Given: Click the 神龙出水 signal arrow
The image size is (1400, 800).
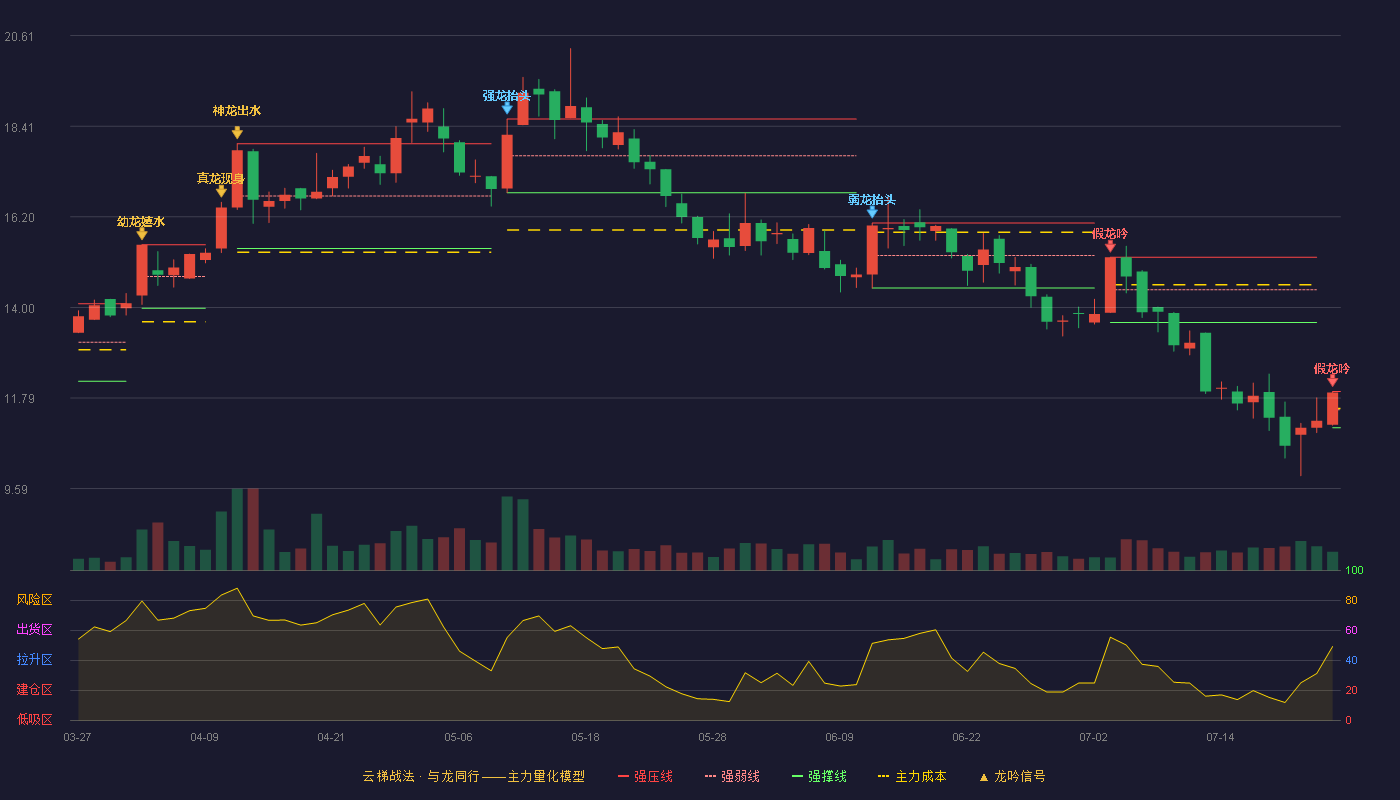Looking at the screenshot, I should (237, 132).
